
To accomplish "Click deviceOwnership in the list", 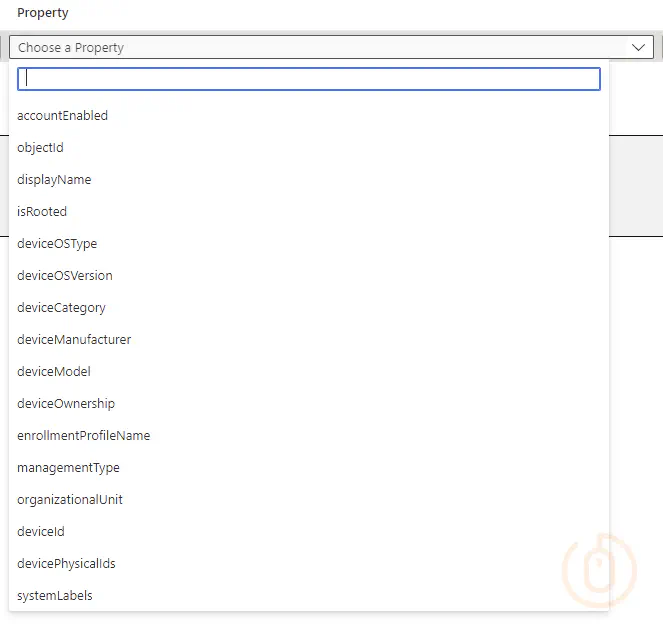I will (66, 404).
